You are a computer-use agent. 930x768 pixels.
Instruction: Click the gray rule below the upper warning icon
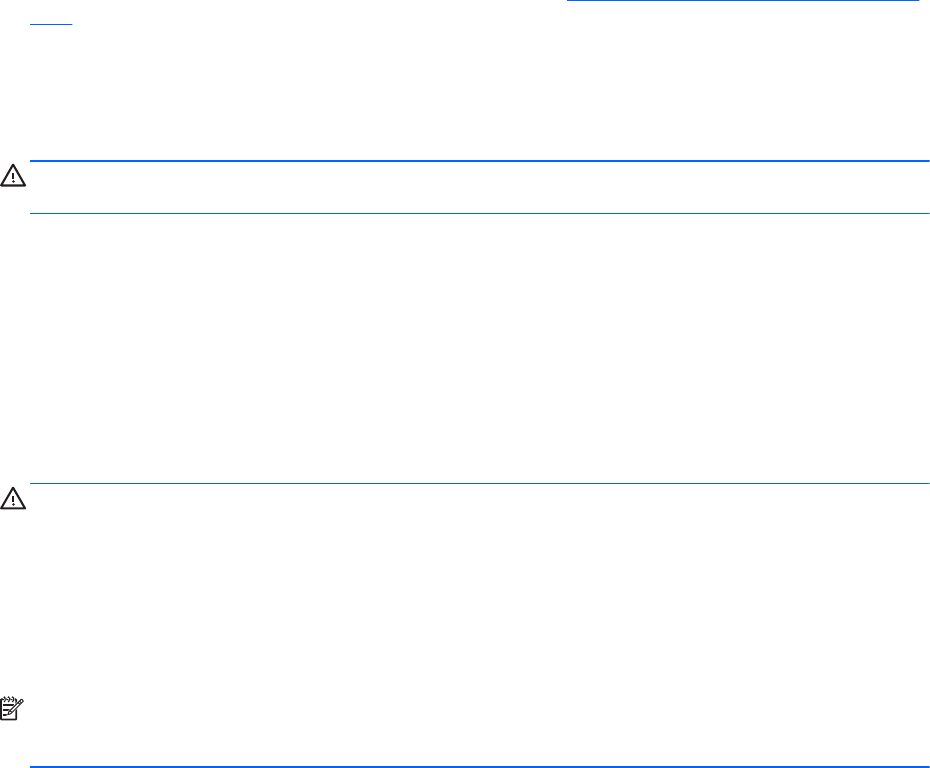(480, 213)
